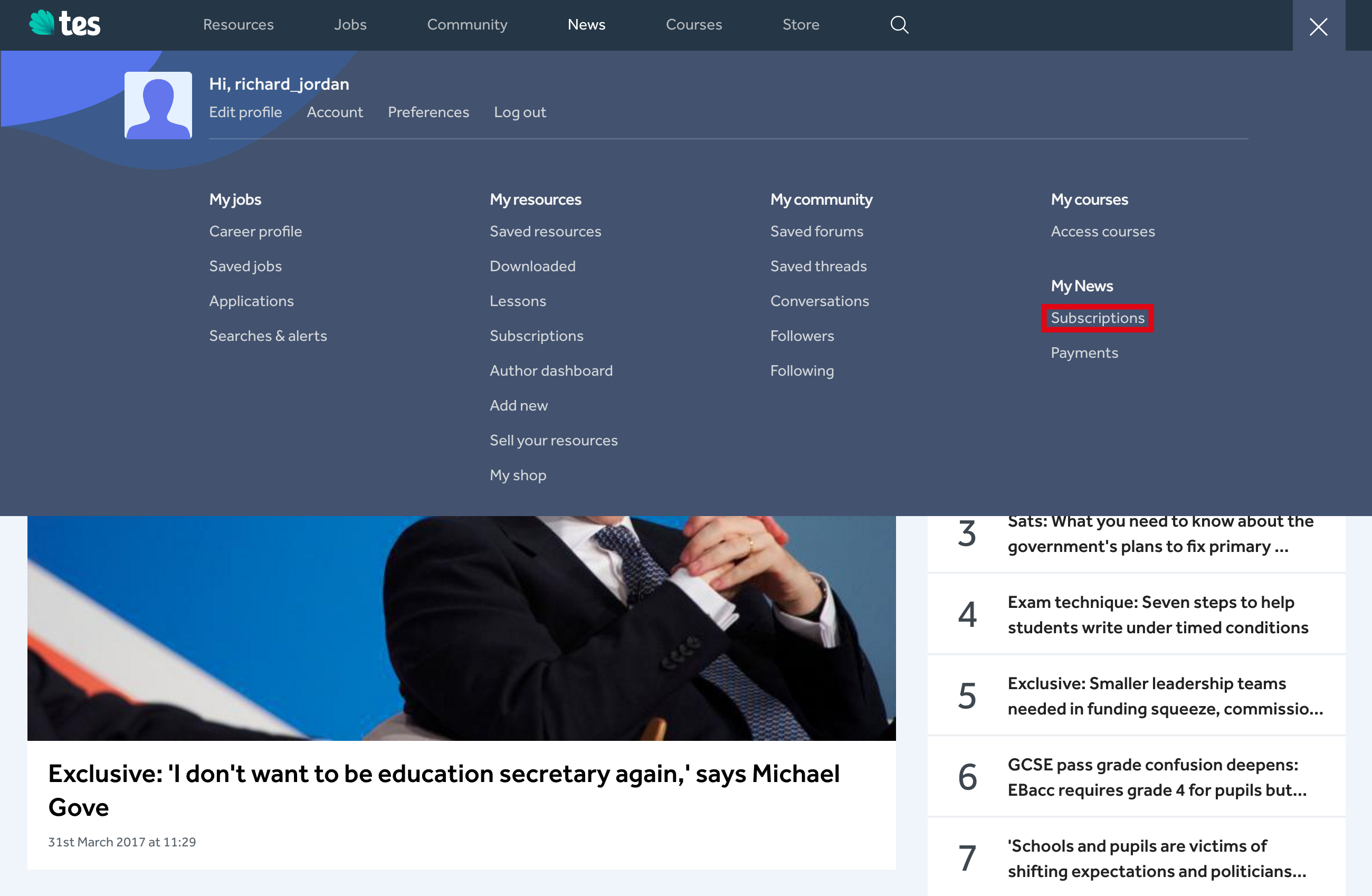Click the tes logo icon
1372x896 pixels.
pos(64,24)
